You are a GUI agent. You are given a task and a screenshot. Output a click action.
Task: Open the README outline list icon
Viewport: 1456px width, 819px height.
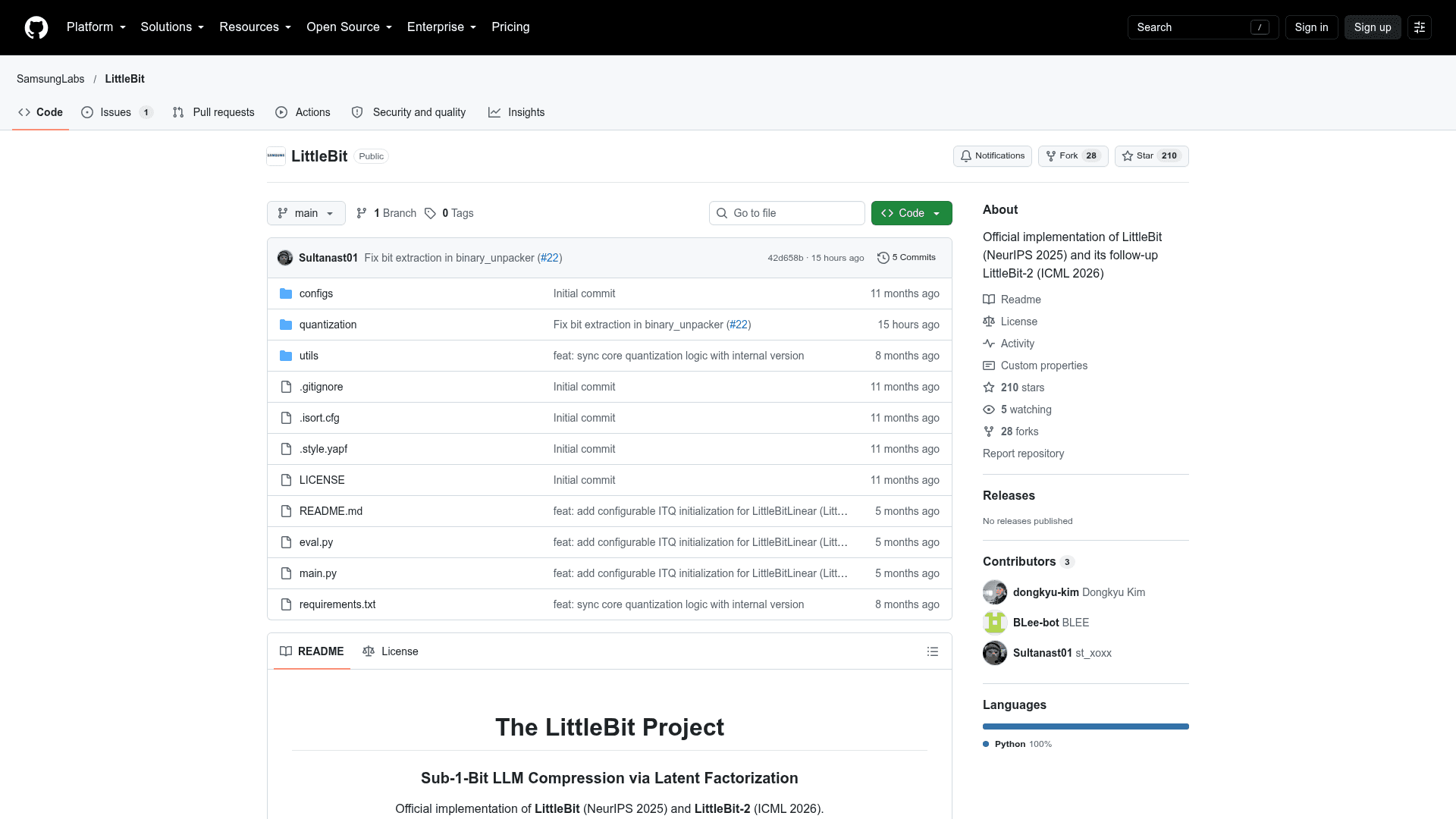pos(933,651)
